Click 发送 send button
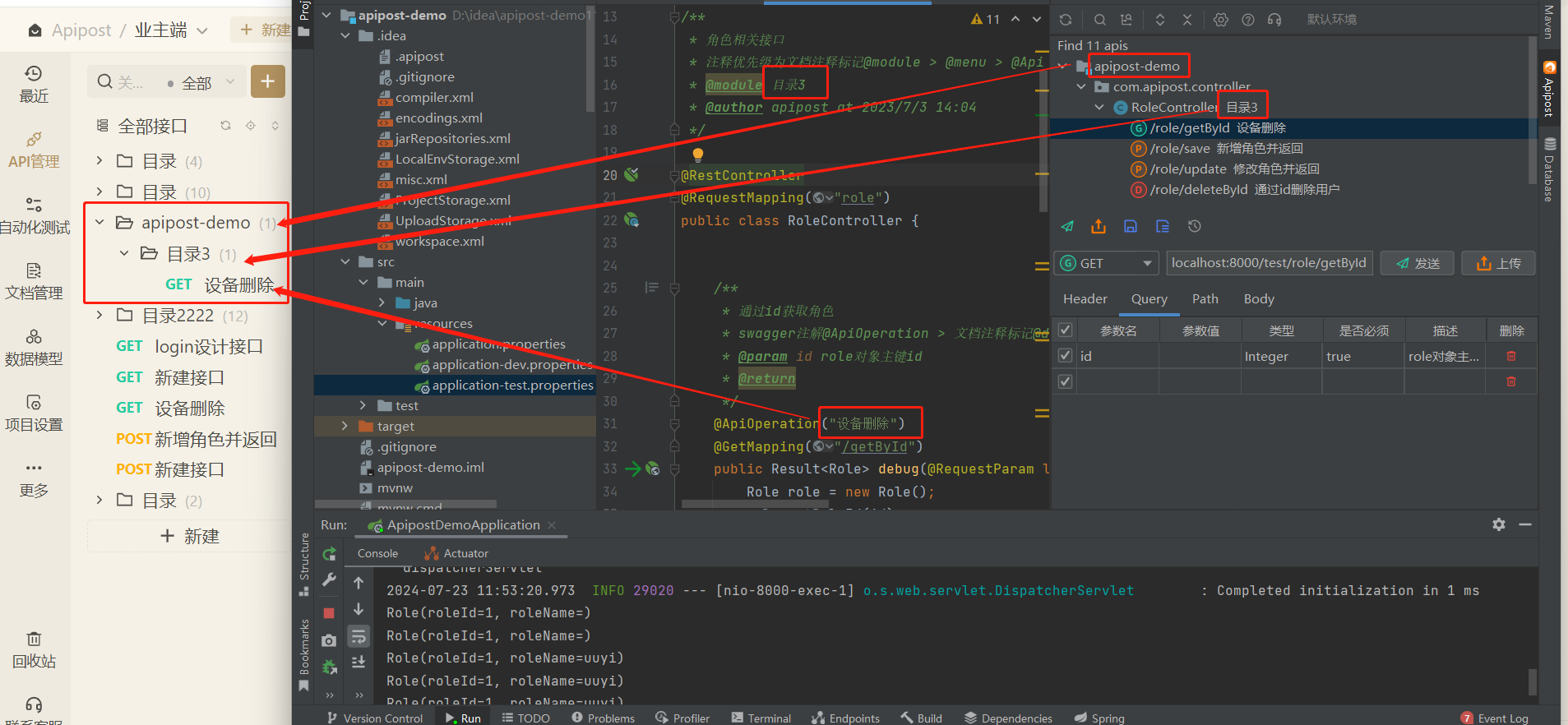Viewport: 1568px width, 725px height. pyautogui.click(x=1418, y=263)
